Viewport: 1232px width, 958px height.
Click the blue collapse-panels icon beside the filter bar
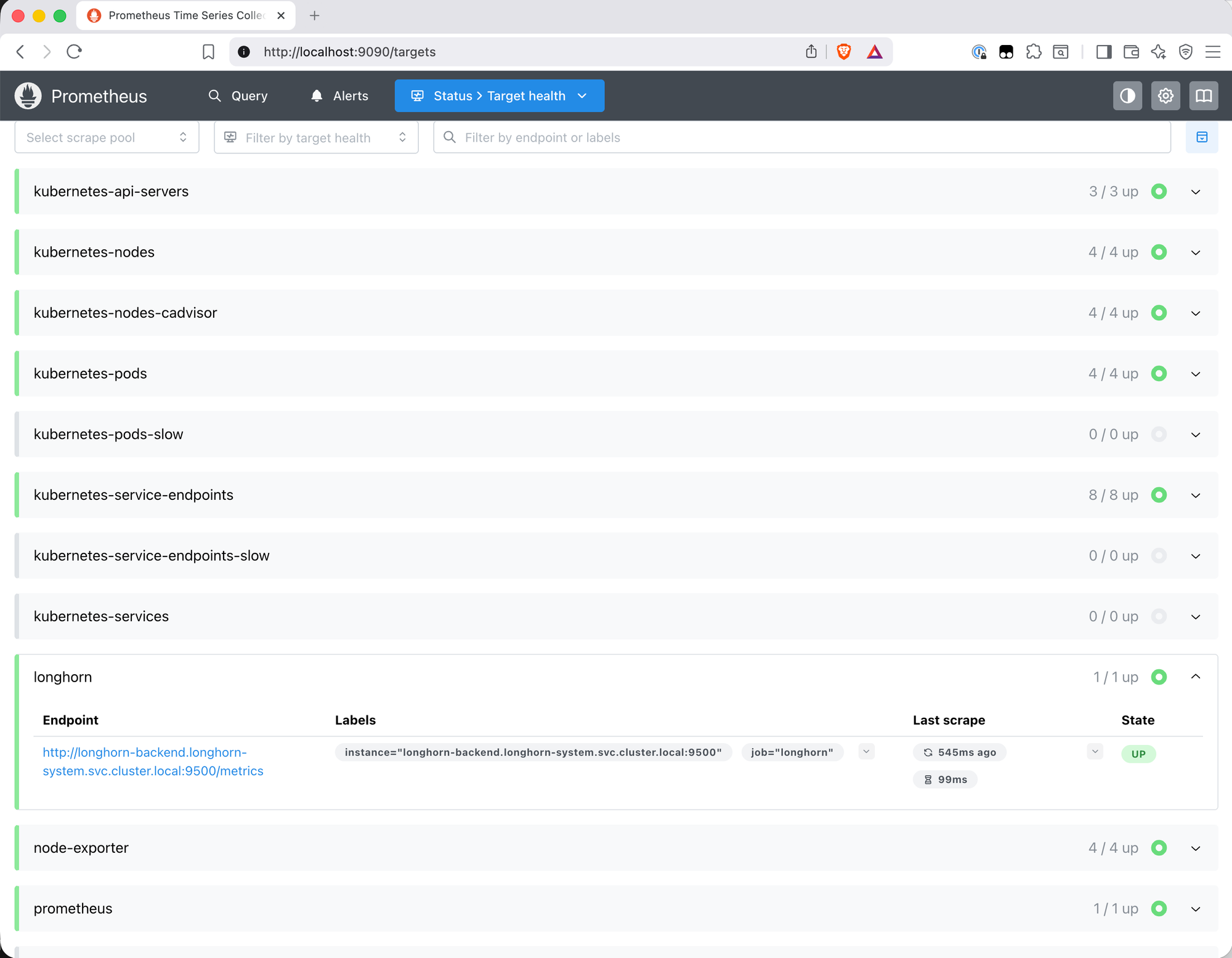(x=1202, y=137)
